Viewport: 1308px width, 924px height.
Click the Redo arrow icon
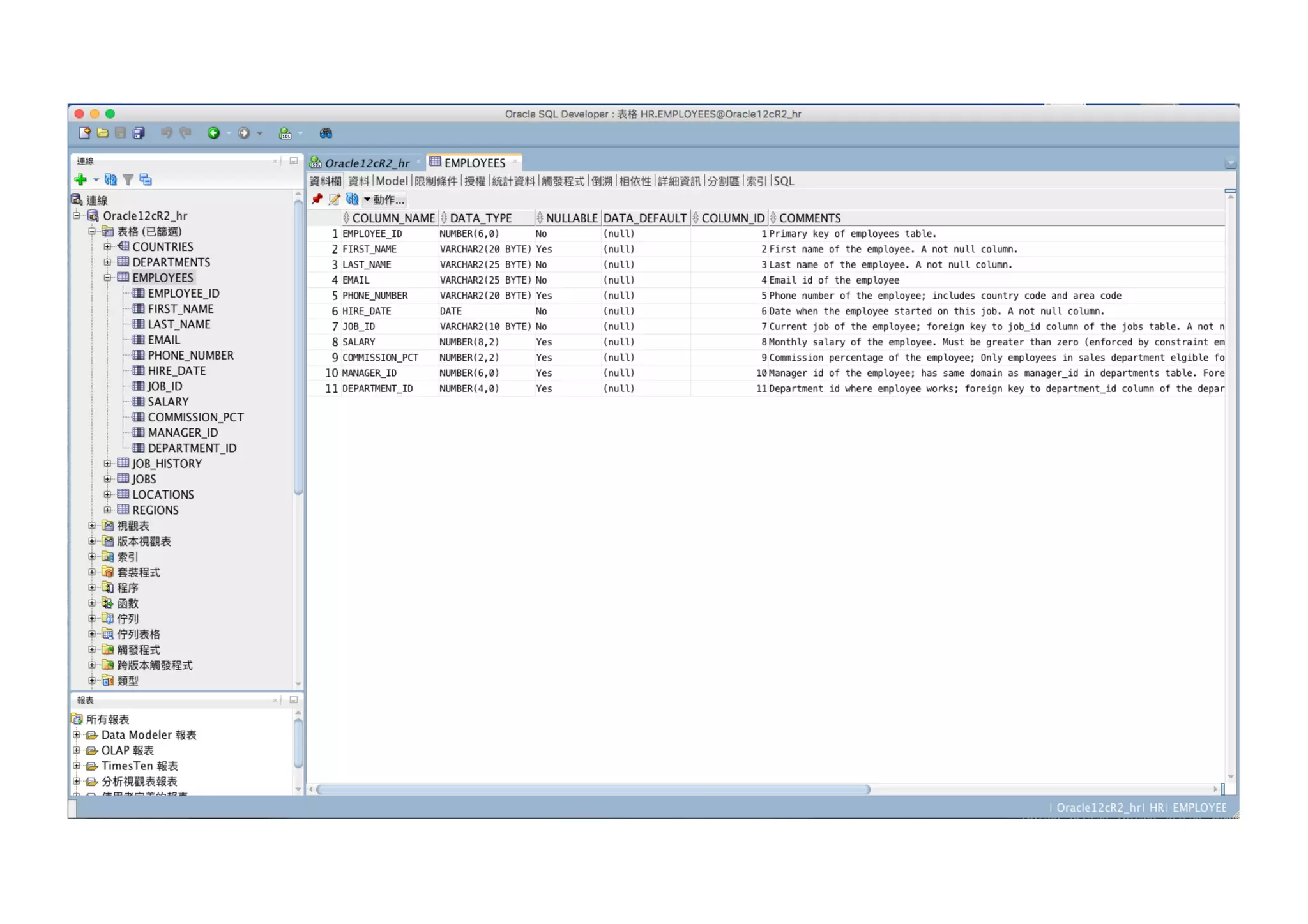[x=185, y=133]
